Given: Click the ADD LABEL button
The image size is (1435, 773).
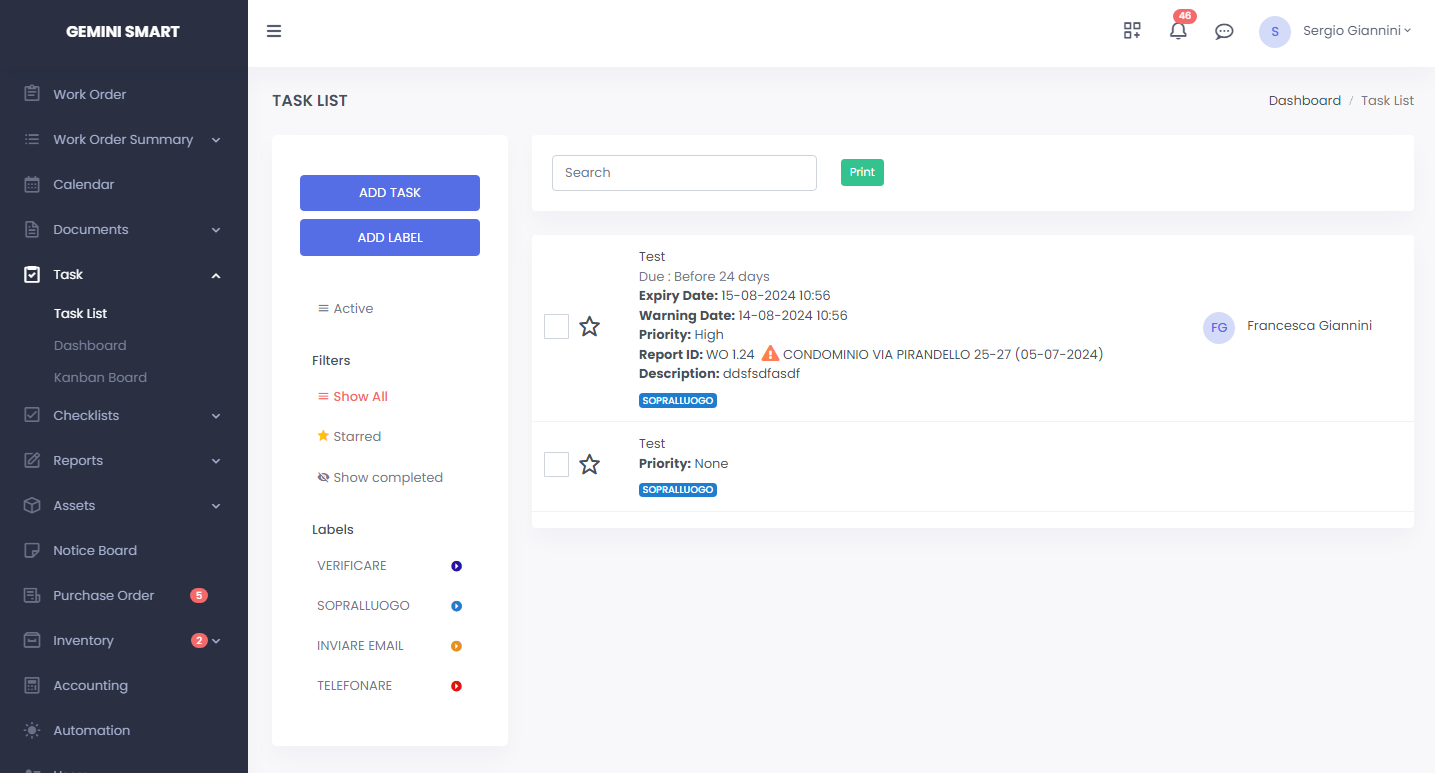Looking at the screenshot, I should [x=390, y=238].
